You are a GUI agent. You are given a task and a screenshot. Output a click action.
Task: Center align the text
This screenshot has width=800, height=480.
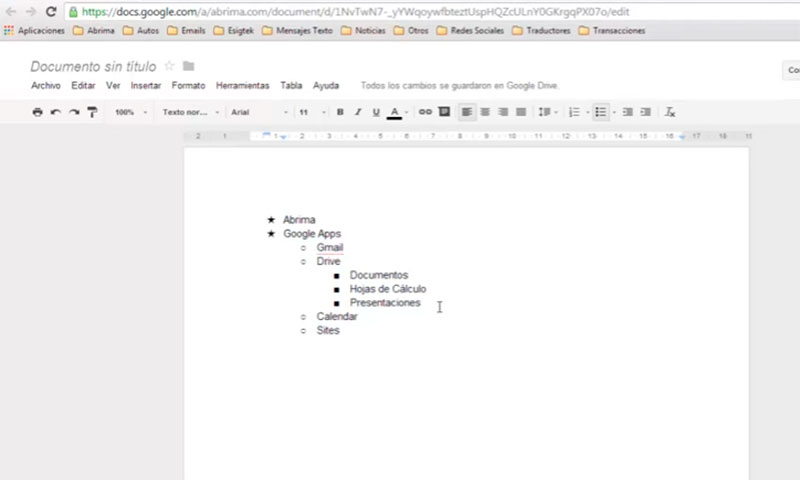485,112
